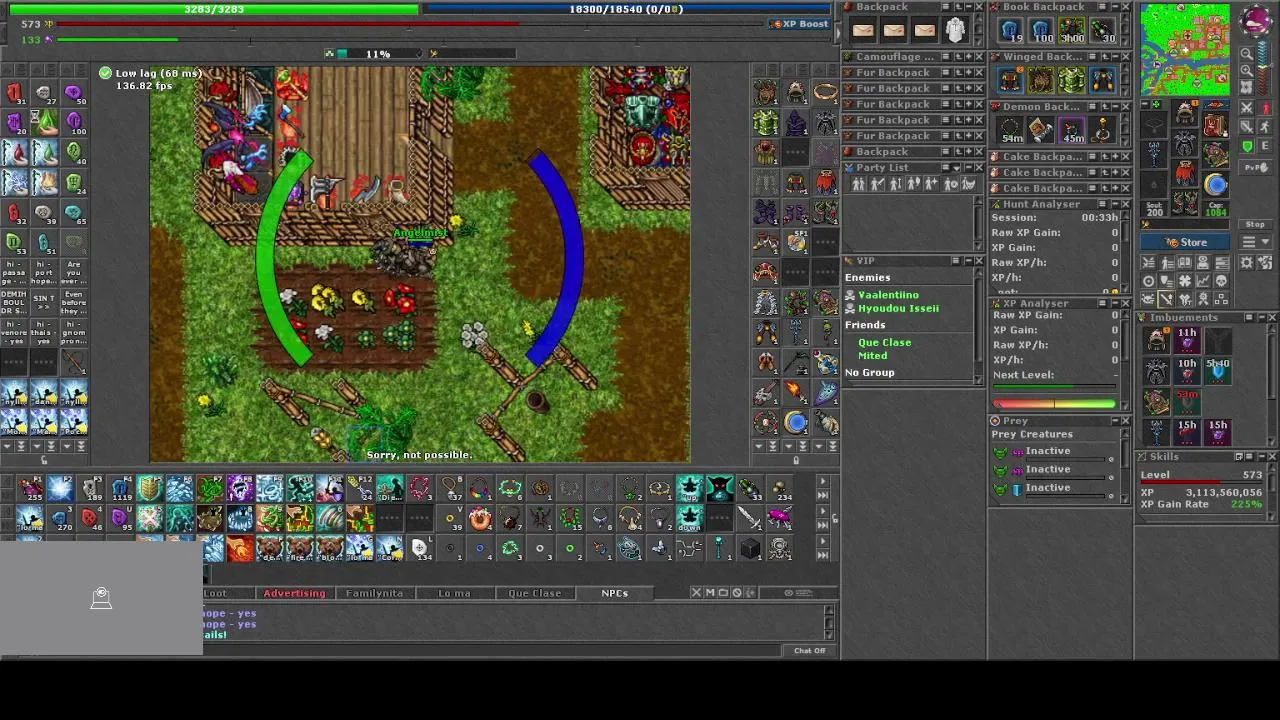This screenshot has height=720, width=1280.
Task: Toggle chase opponent running figure
Action: [x=1265, y=126]
